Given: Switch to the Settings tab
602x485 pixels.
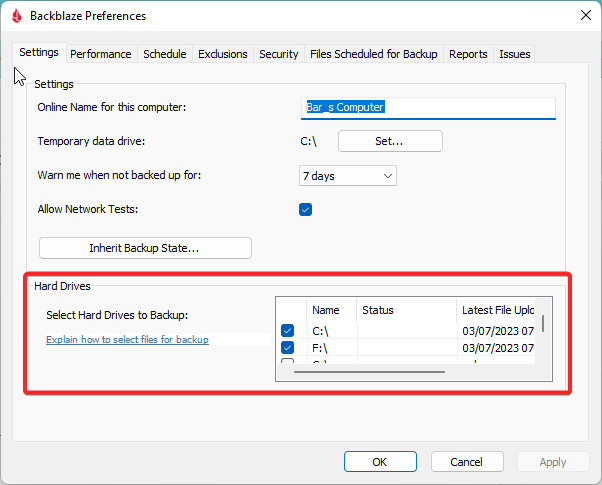Looking at the screenshot, I should coord(39,52).
